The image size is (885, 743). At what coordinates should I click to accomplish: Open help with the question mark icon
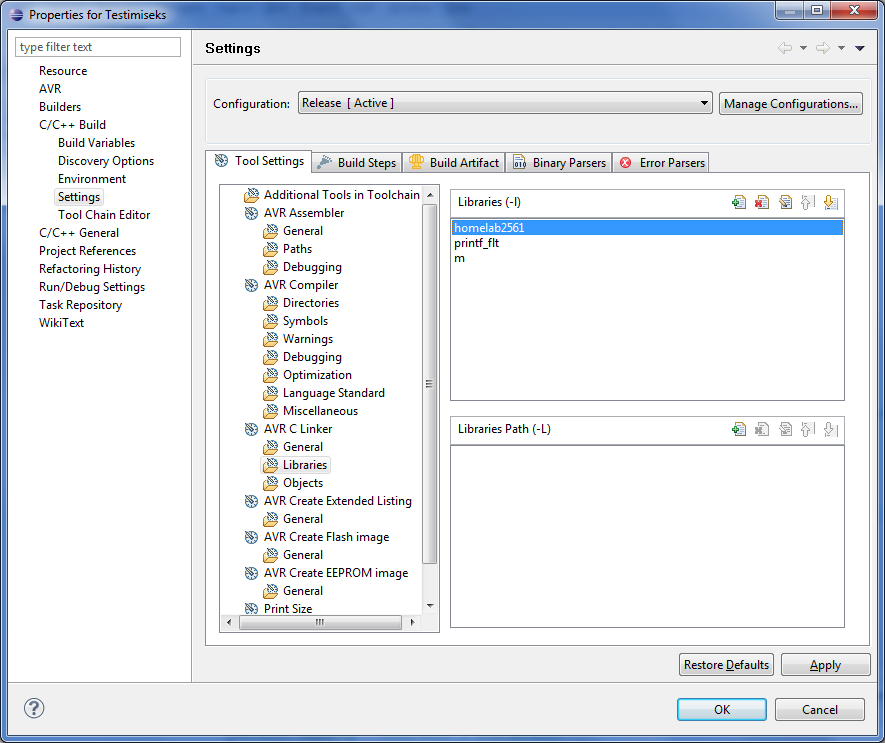click(34, 708)
